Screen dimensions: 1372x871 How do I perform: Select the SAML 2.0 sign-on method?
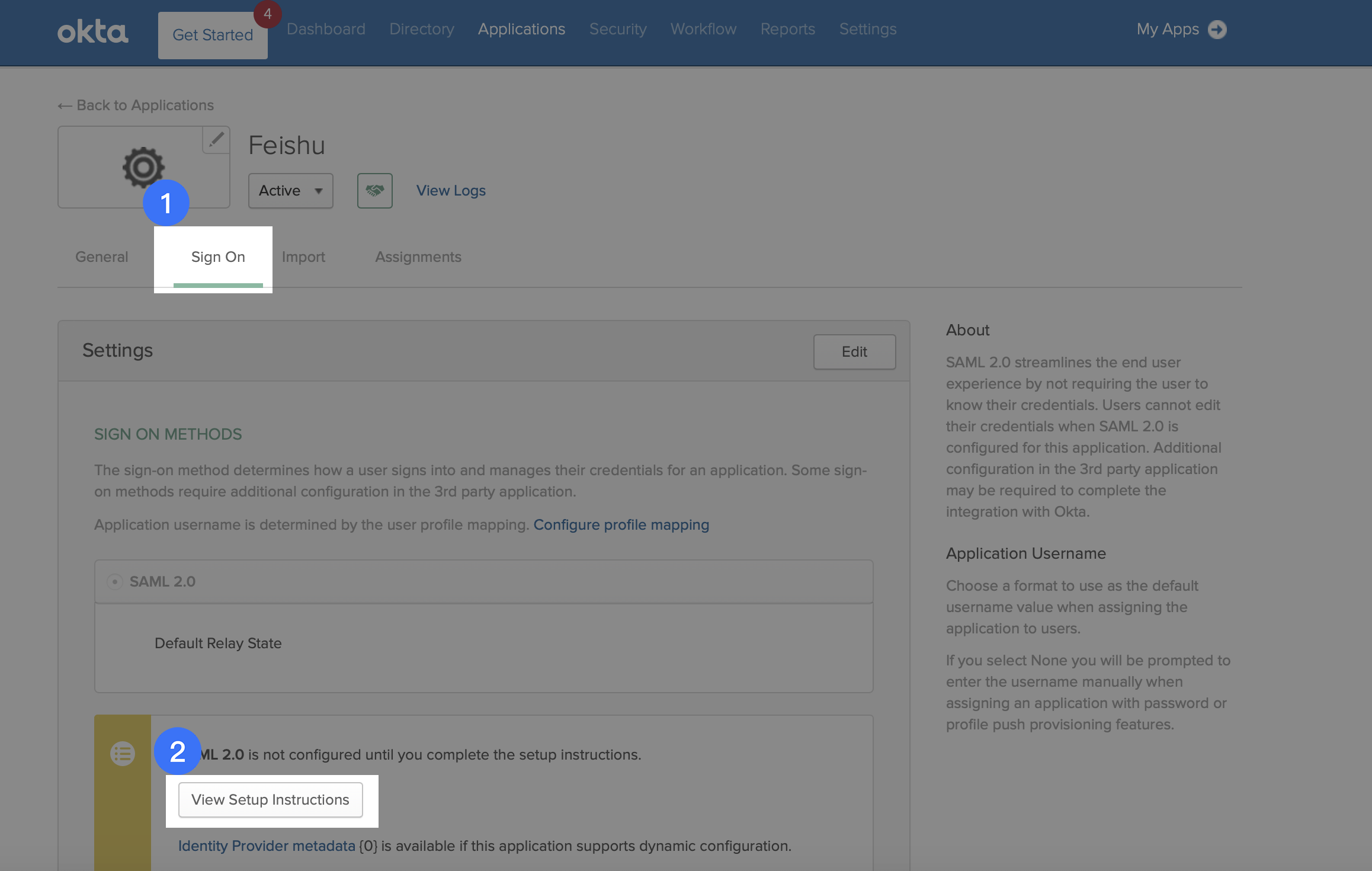116,581
